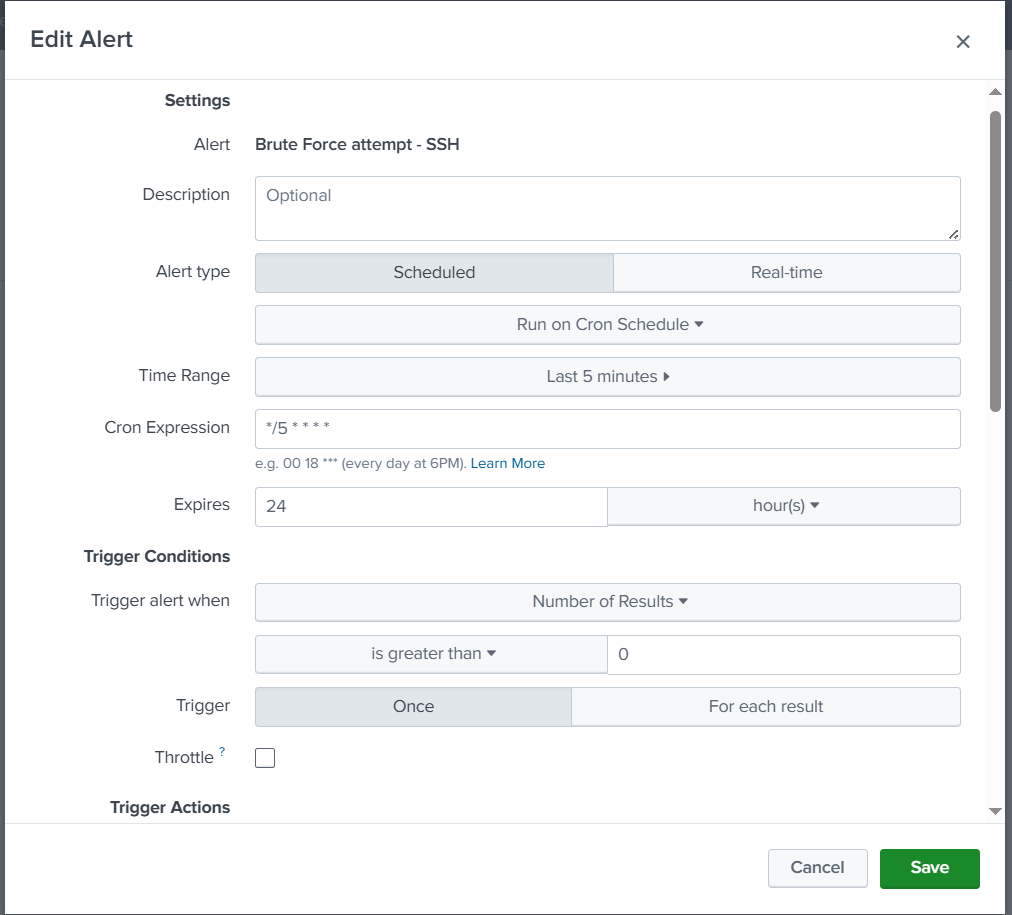This screenshot has width=1012, height=915.
Task: Select the Once trigger option
Action: tap(413, 707)
